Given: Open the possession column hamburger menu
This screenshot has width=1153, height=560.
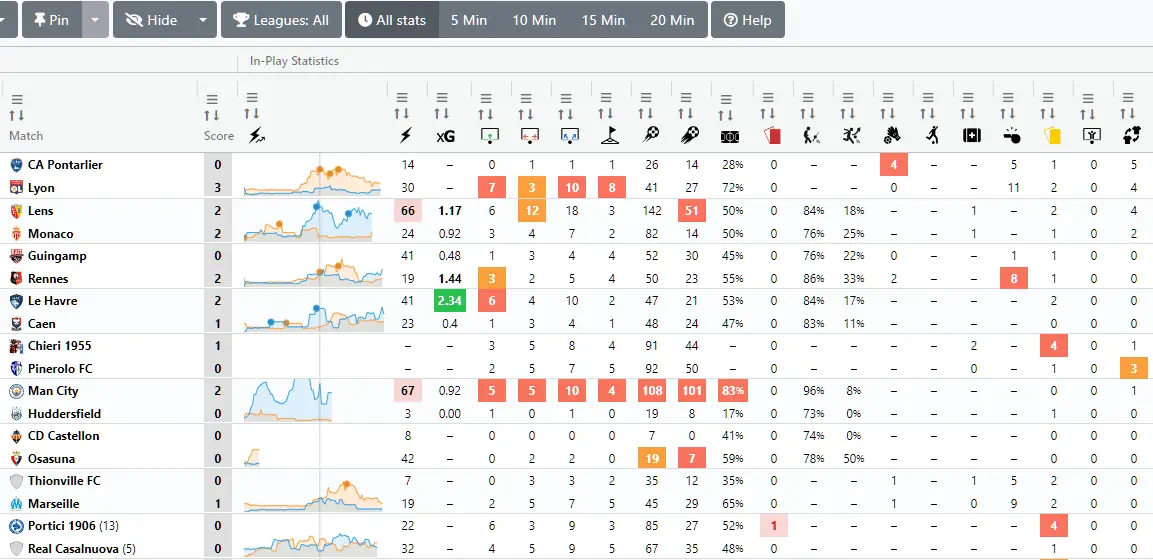Looking at the screenshot, I should 726,99.
